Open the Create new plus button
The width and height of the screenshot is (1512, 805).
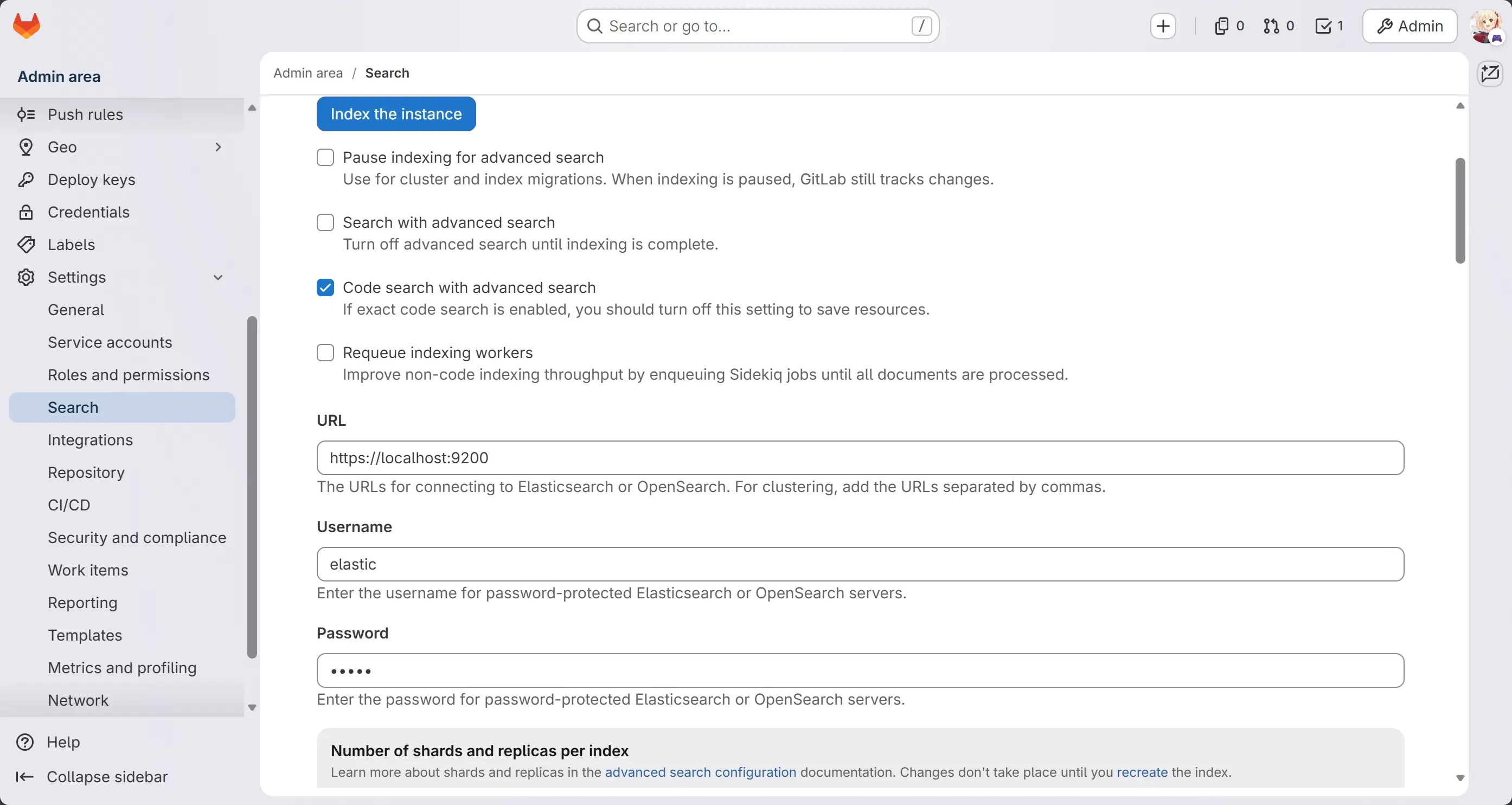point(1163,26)
